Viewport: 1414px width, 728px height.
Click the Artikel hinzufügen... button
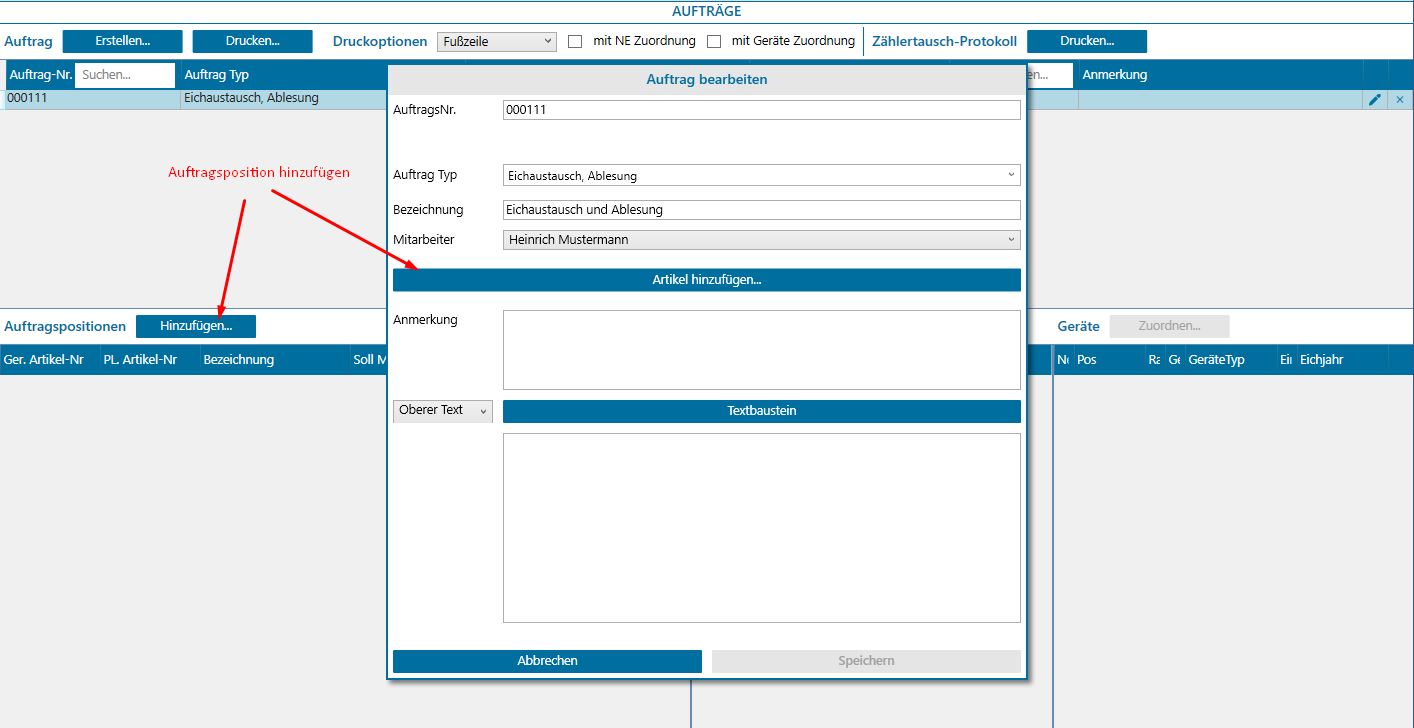coord(707,280)
